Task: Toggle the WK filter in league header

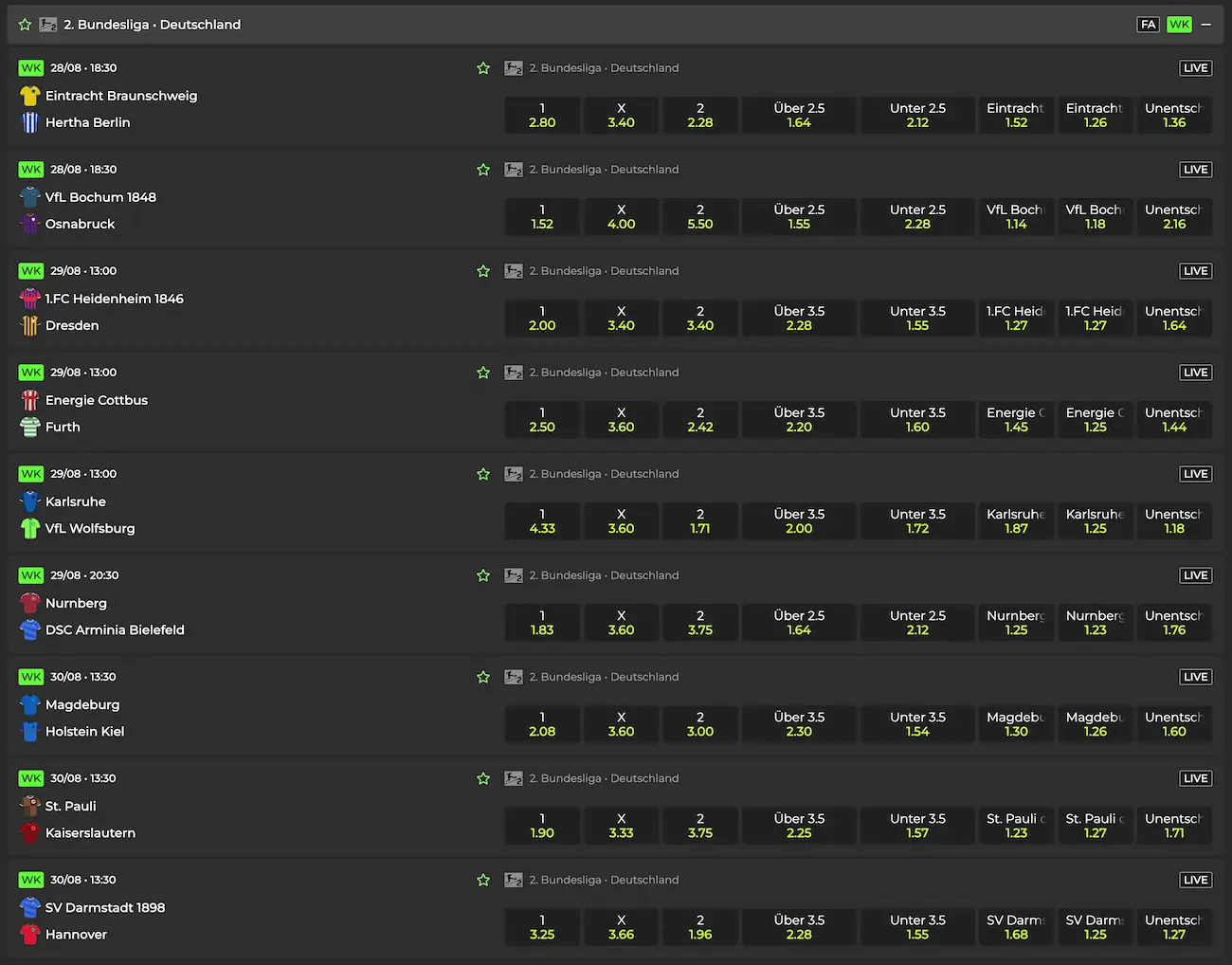Action: coord(1180,25)
